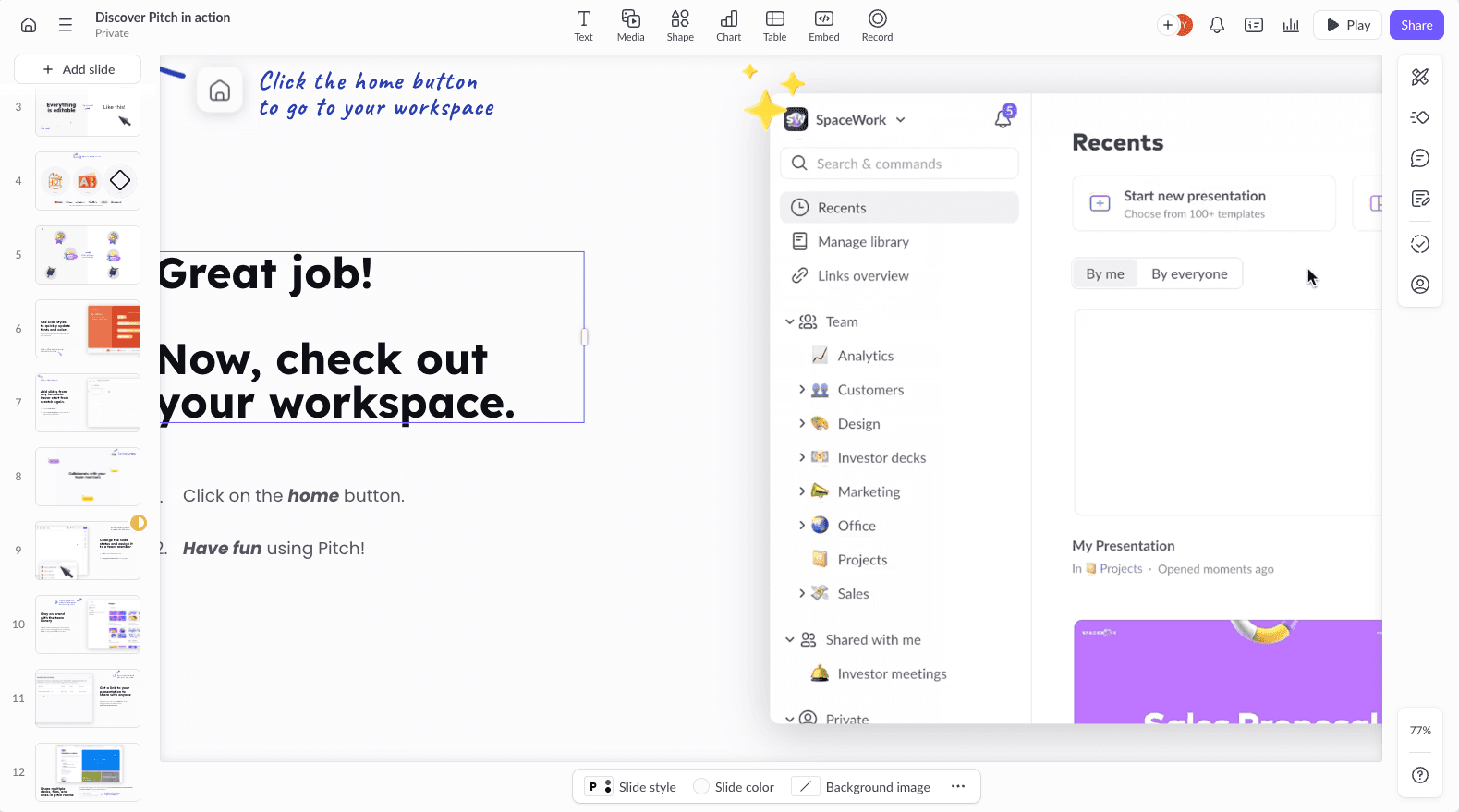Open the slide status dashed checkmark icon
Viewport: 1459px width, 812px height.
coord(1420,244)
